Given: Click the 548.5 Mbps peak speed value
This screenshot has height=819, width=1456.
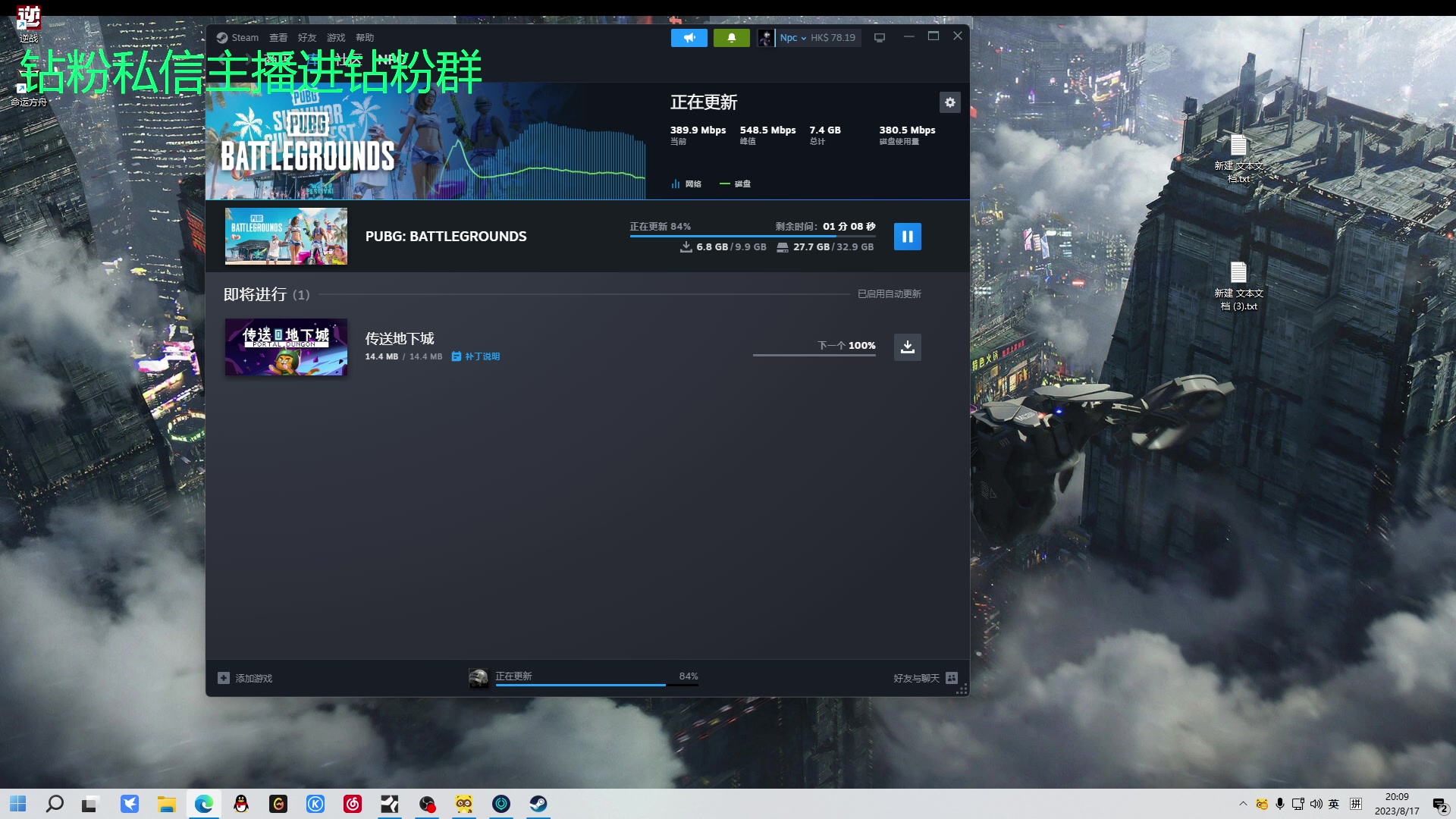Looking at the screenshot, I should 767,130.
